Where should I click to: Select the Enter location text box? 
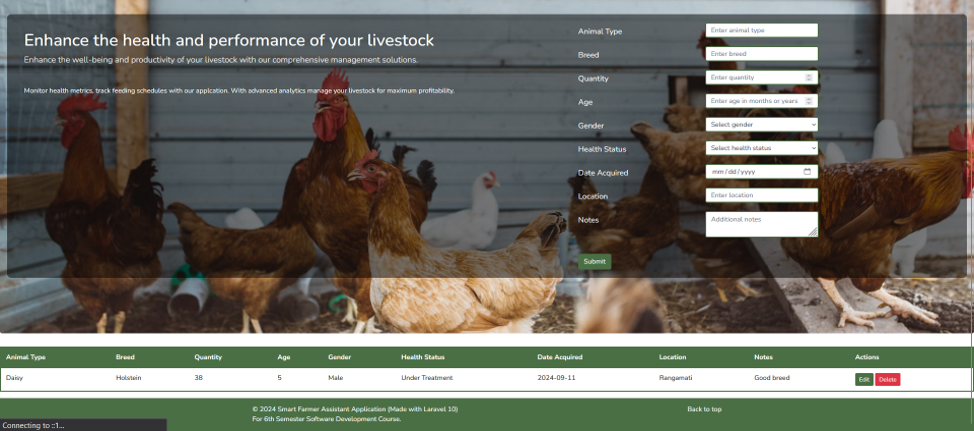(x=761, y=196)
